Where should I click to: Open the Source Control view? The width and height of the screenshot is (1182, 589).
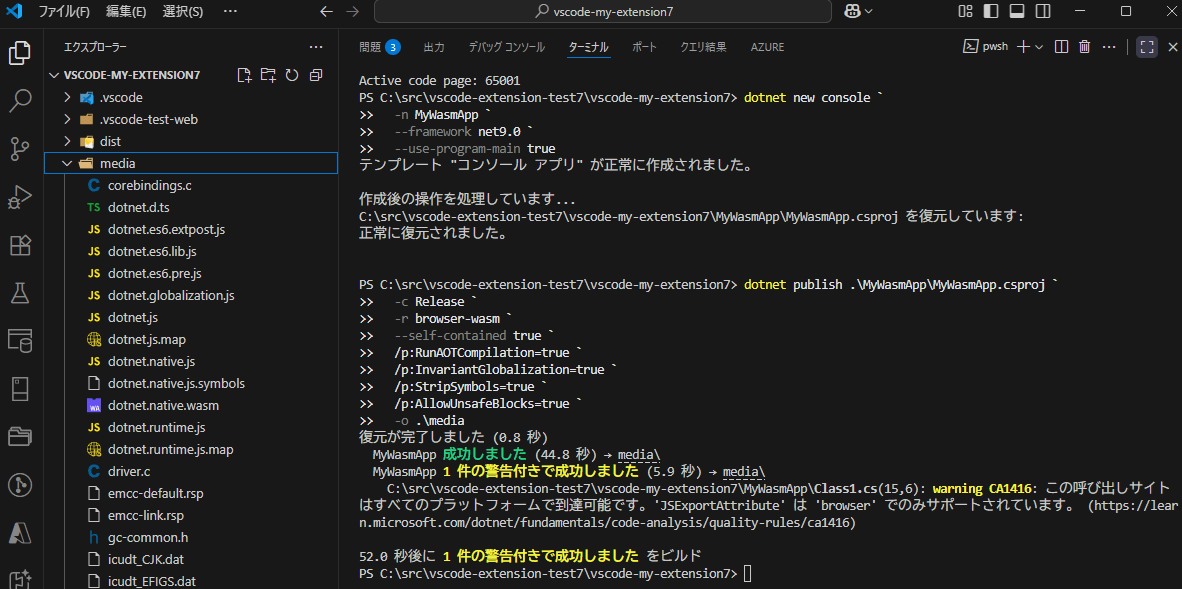click(x=20, y=149)
